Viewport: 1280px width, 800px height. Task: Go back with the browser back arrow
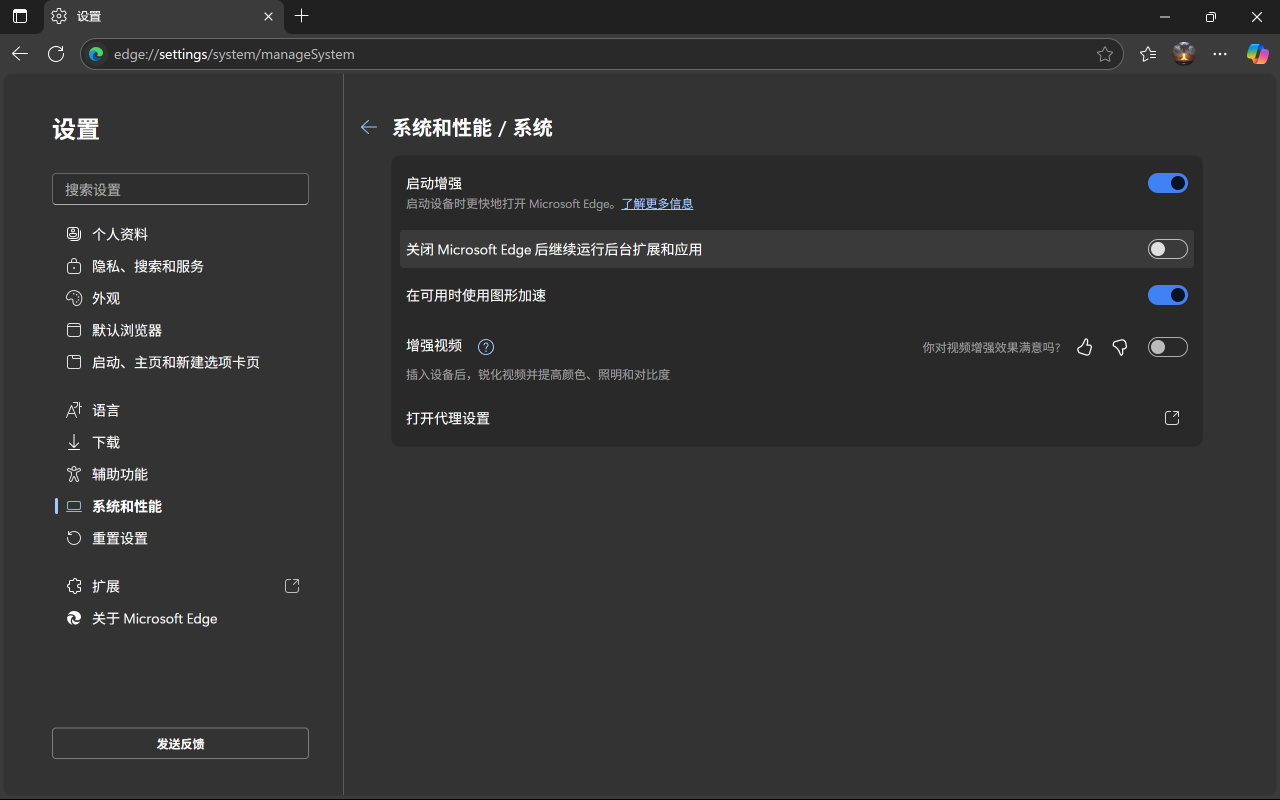20,54
